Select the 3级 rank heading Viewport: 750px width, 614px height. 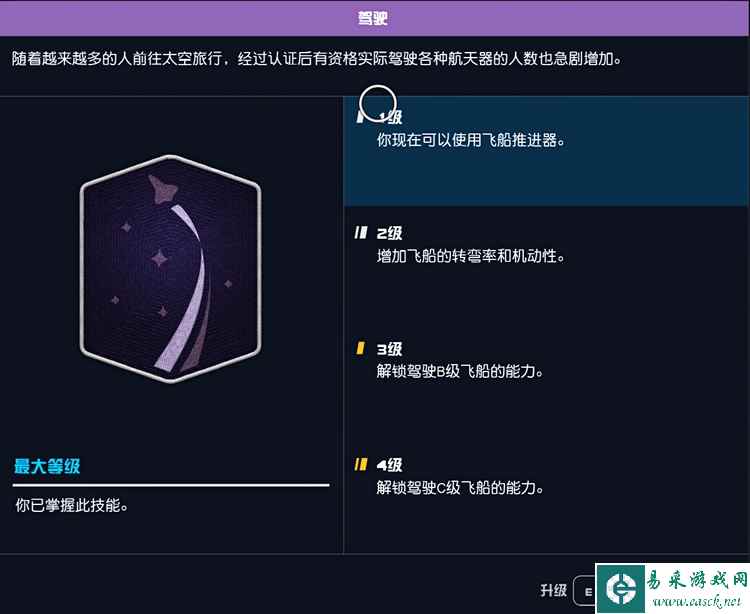pos(389,349)
